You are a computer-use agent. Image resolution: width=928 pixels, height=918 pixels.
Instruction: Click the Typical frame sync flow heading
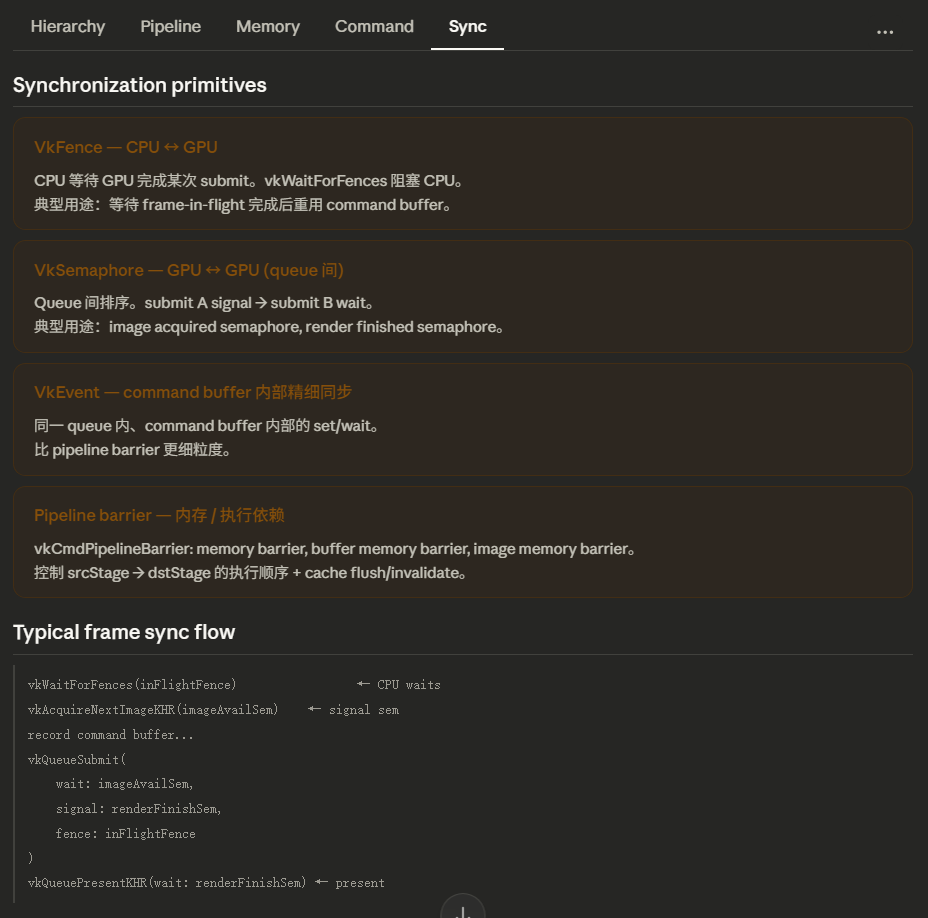[x=124, y=632]
